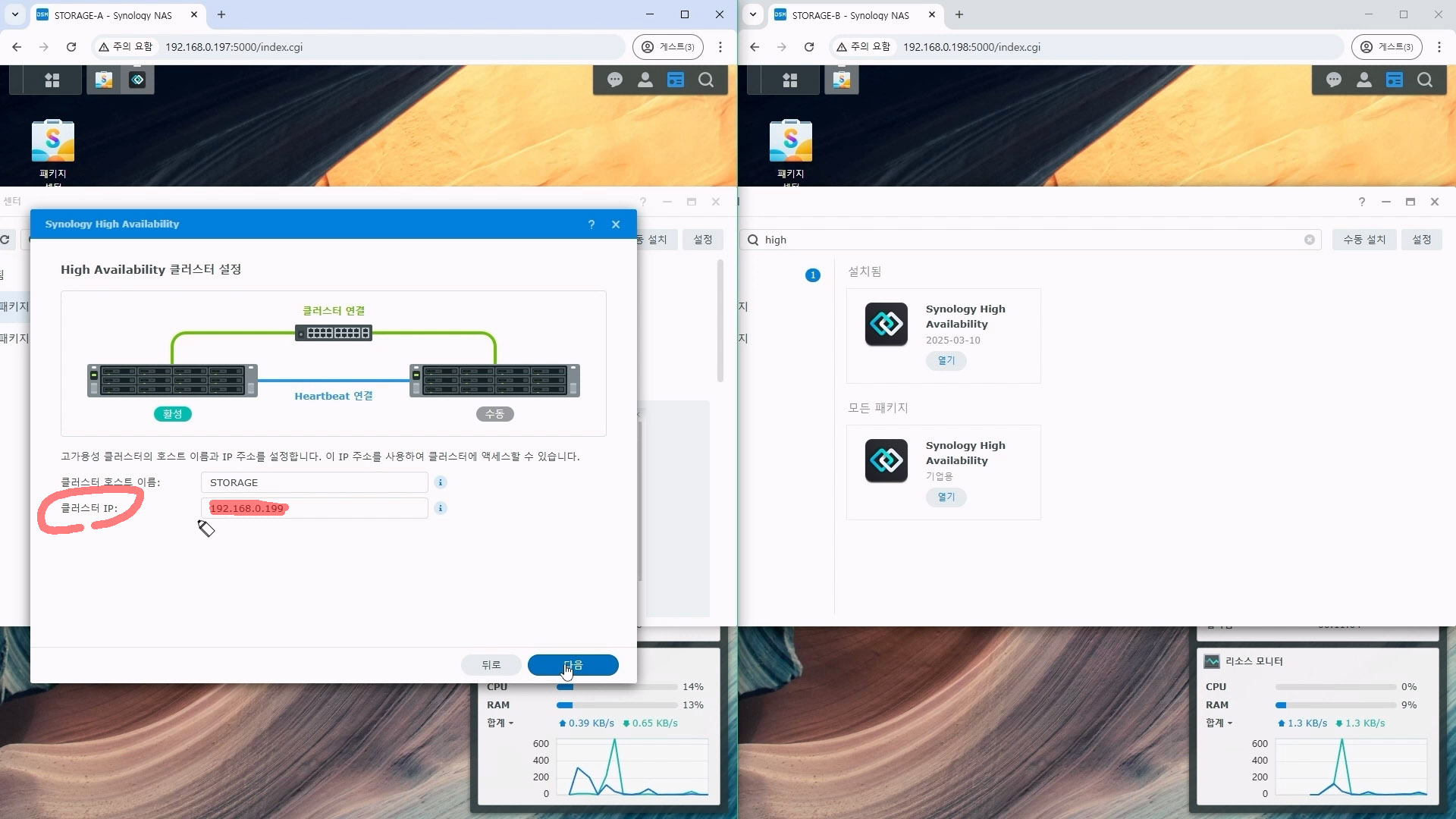Click the search magnifier icon in STORAGE-A taskbar
This screenshot has height=819, width=1456.
706,80
